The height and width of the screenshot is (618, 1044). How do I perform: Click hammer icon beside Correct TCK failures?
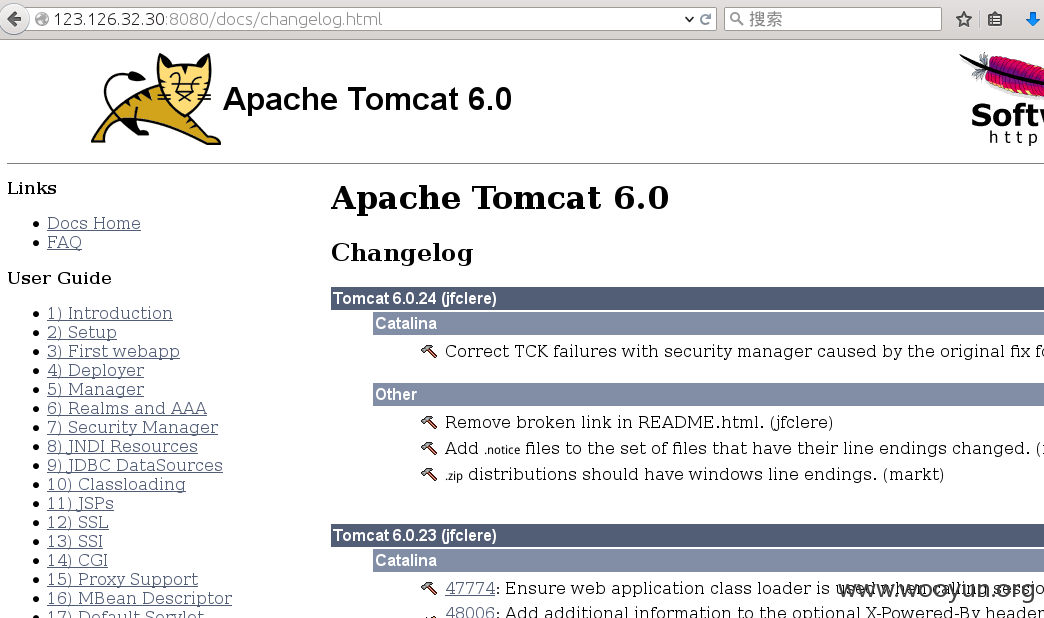[x=429, y=351]
